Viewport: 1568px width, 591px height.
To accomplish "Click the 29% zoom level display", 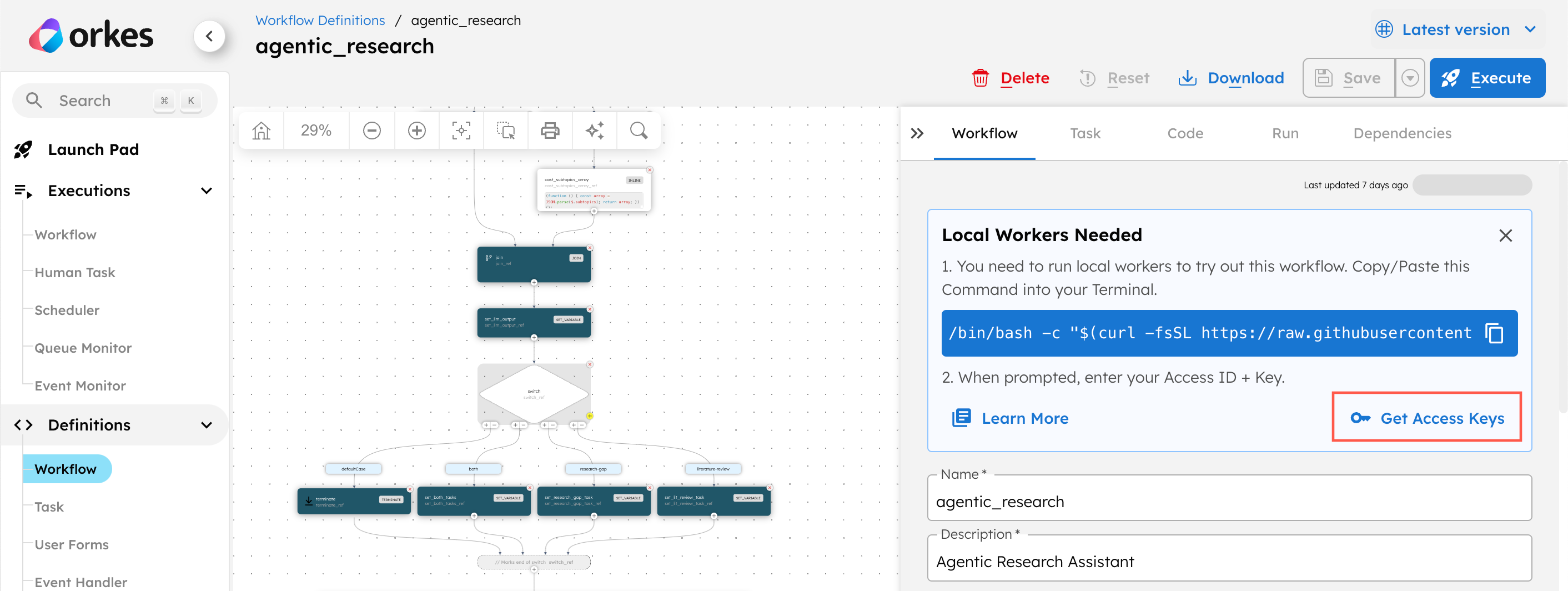I will (x=316, y=130).
